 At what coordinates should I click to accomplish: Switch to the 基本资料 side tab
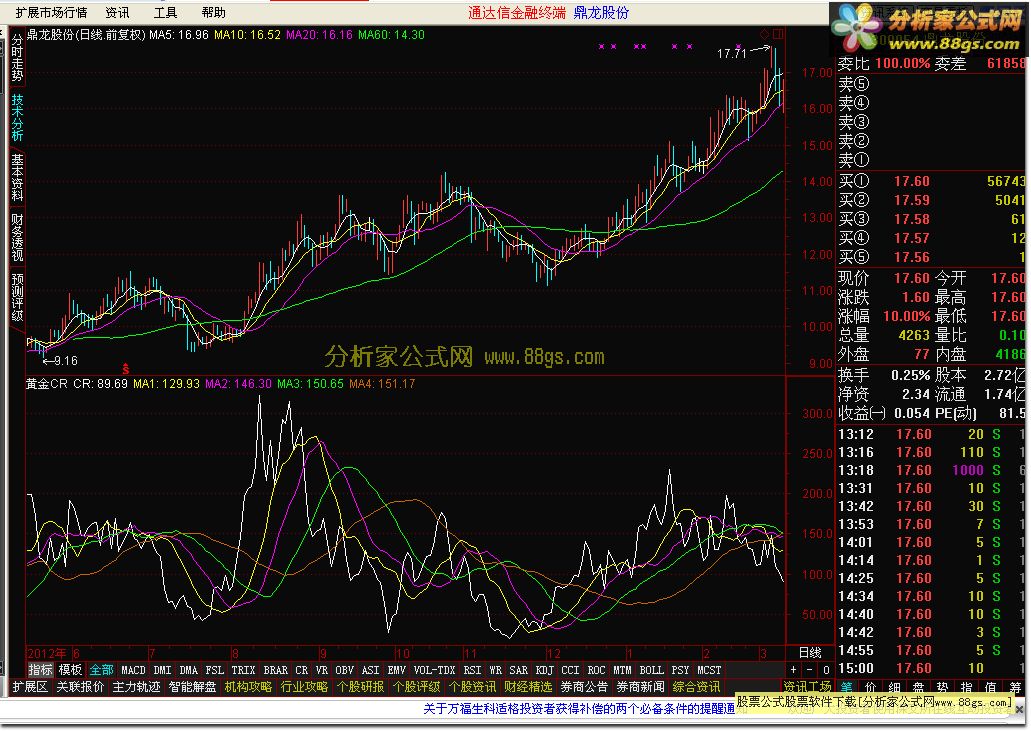17,177
